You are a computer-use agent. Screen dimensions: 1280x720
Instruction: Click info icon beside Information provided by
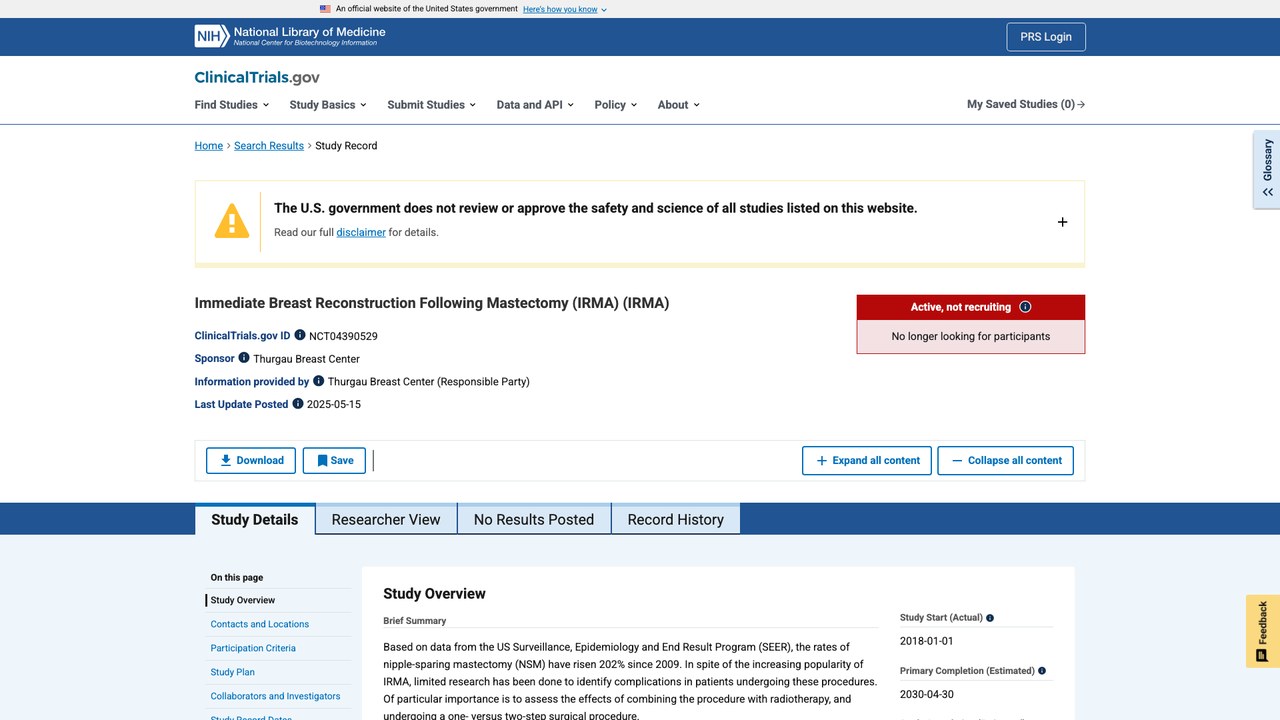319,381
